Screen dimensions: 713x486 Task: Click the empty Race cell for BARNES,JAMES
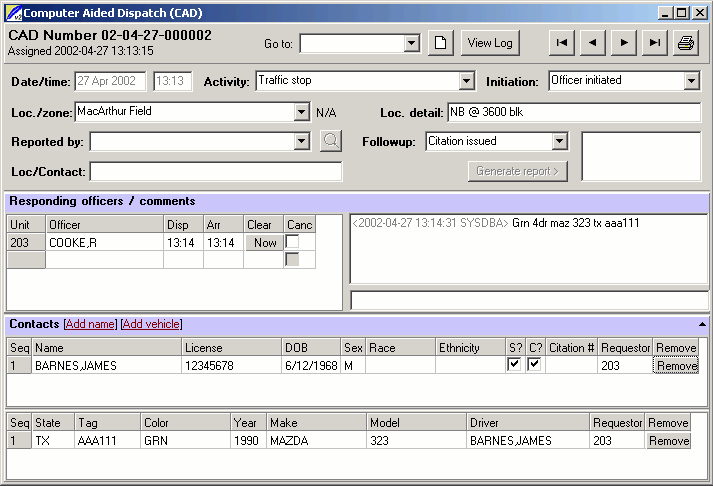click(400, 366)
